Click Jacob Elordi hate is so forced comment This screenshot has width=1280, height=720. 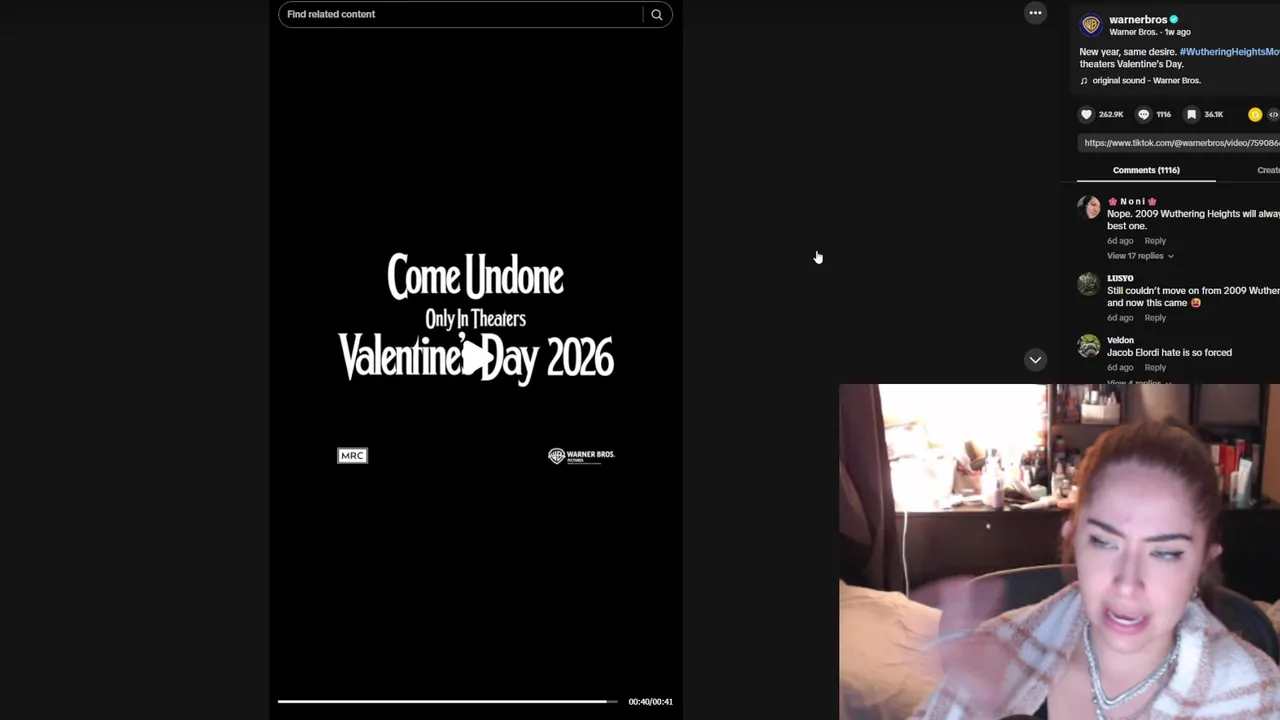[1169, 352]
